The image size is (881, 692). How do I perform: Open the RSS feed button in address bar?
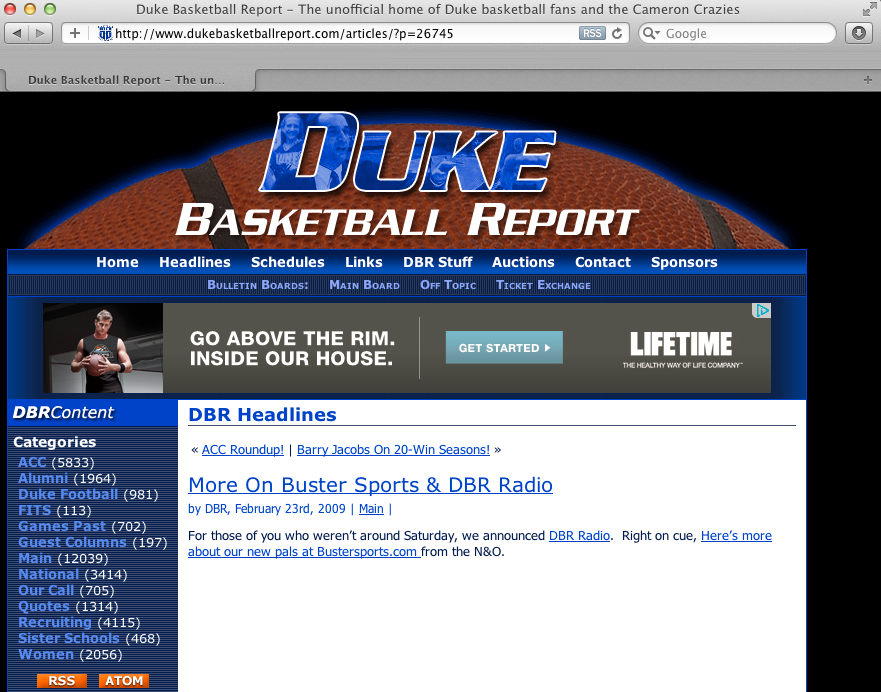click(592, 34)
